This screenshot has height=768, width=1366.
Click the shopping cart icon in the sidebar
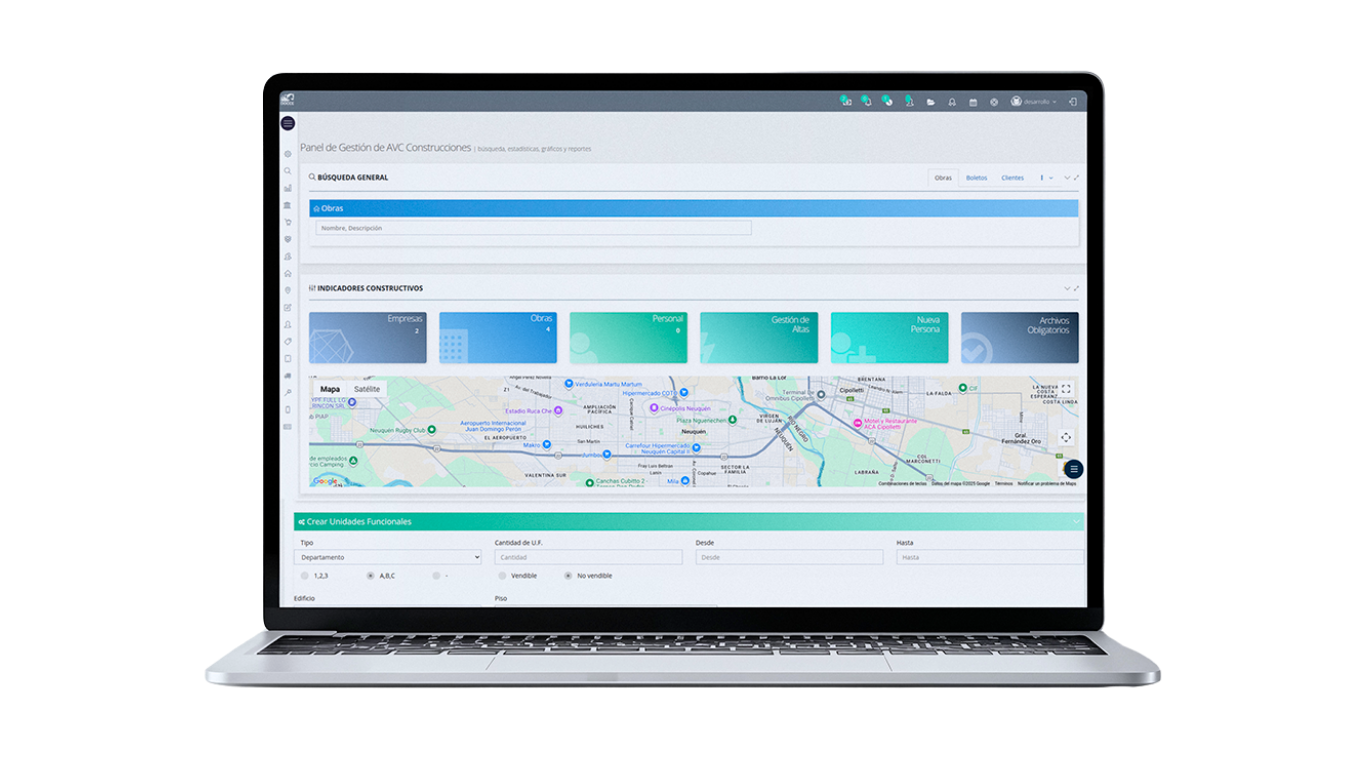point(288,222)
